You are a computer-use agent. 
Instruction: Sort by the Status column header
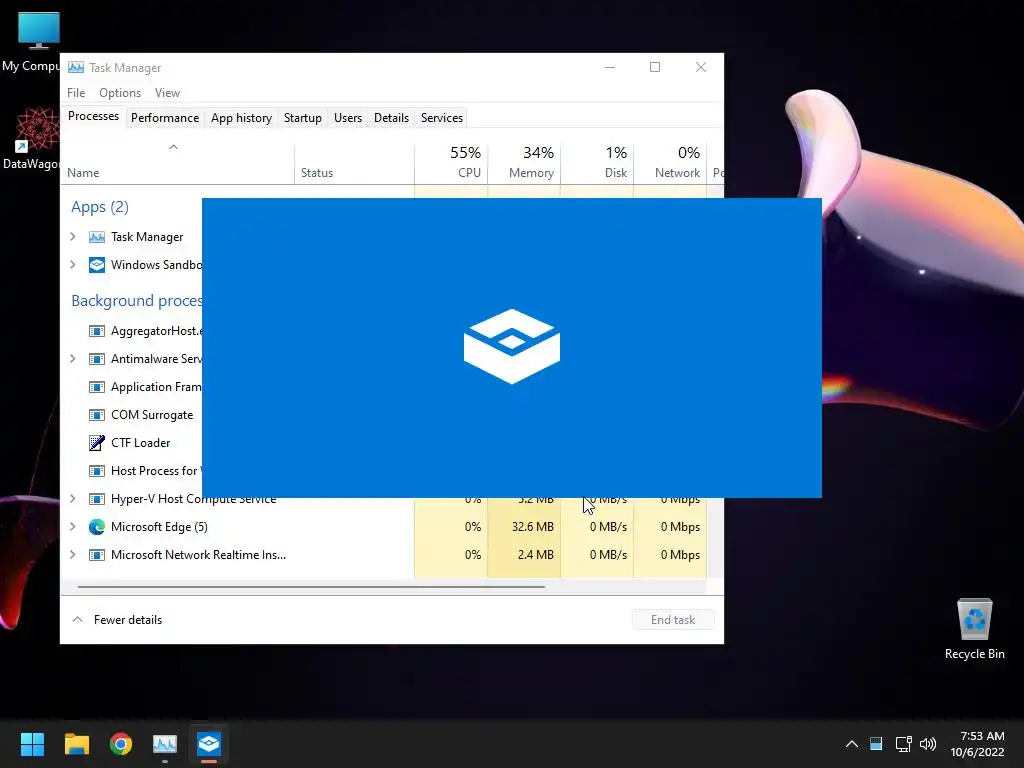(354, 163)
